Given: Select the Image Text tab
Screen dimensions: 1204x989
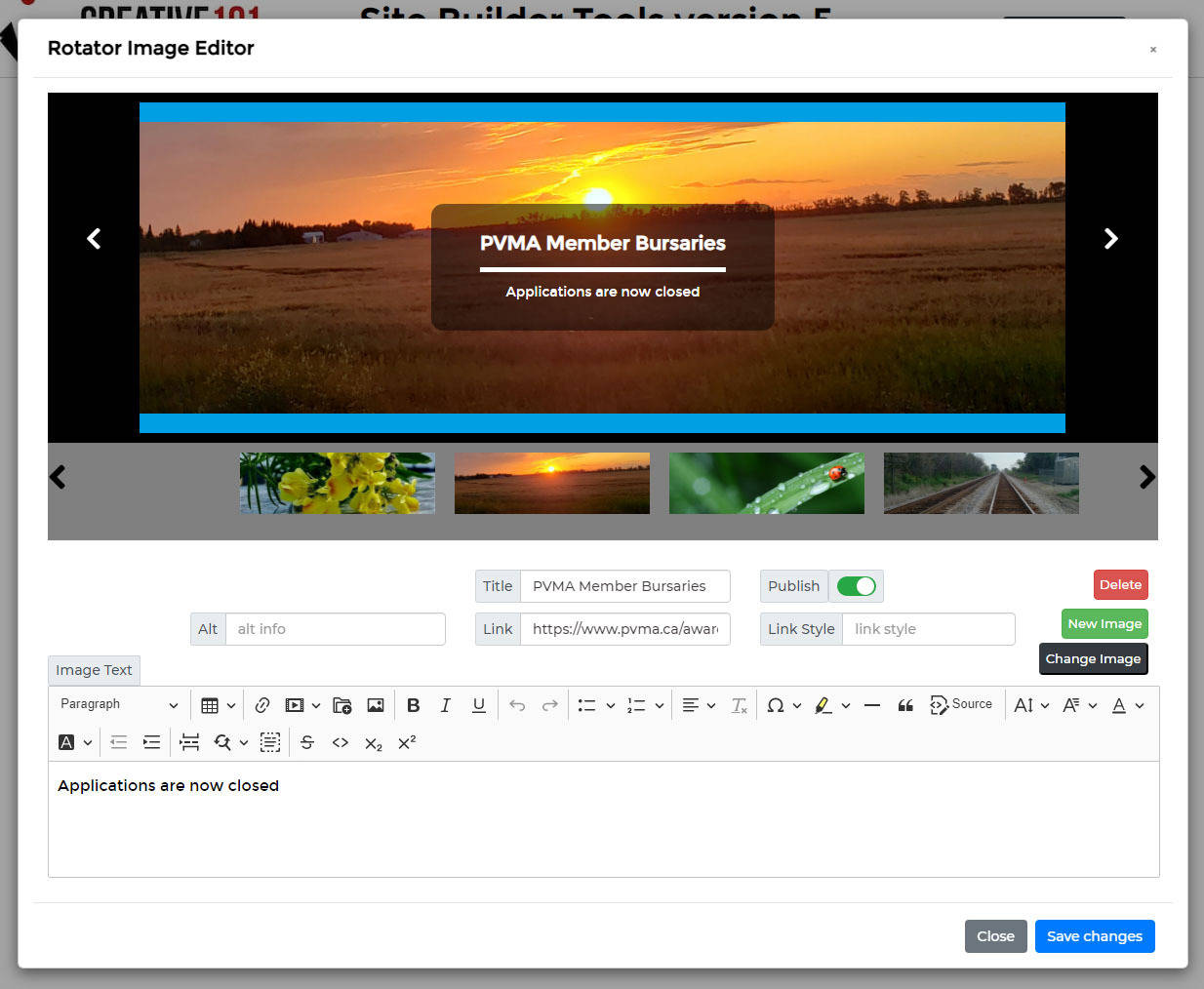Looking at the screenshot, I should [x=94, y=670].
